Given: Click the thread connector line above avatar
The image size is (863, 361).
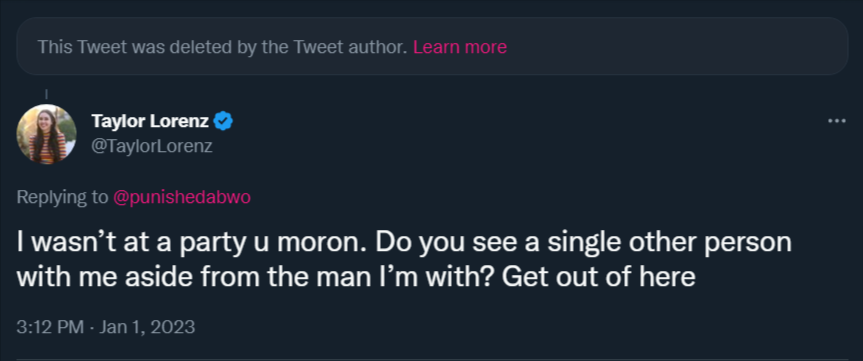Looking at the screenshot, I should click(x=46, y=94).
